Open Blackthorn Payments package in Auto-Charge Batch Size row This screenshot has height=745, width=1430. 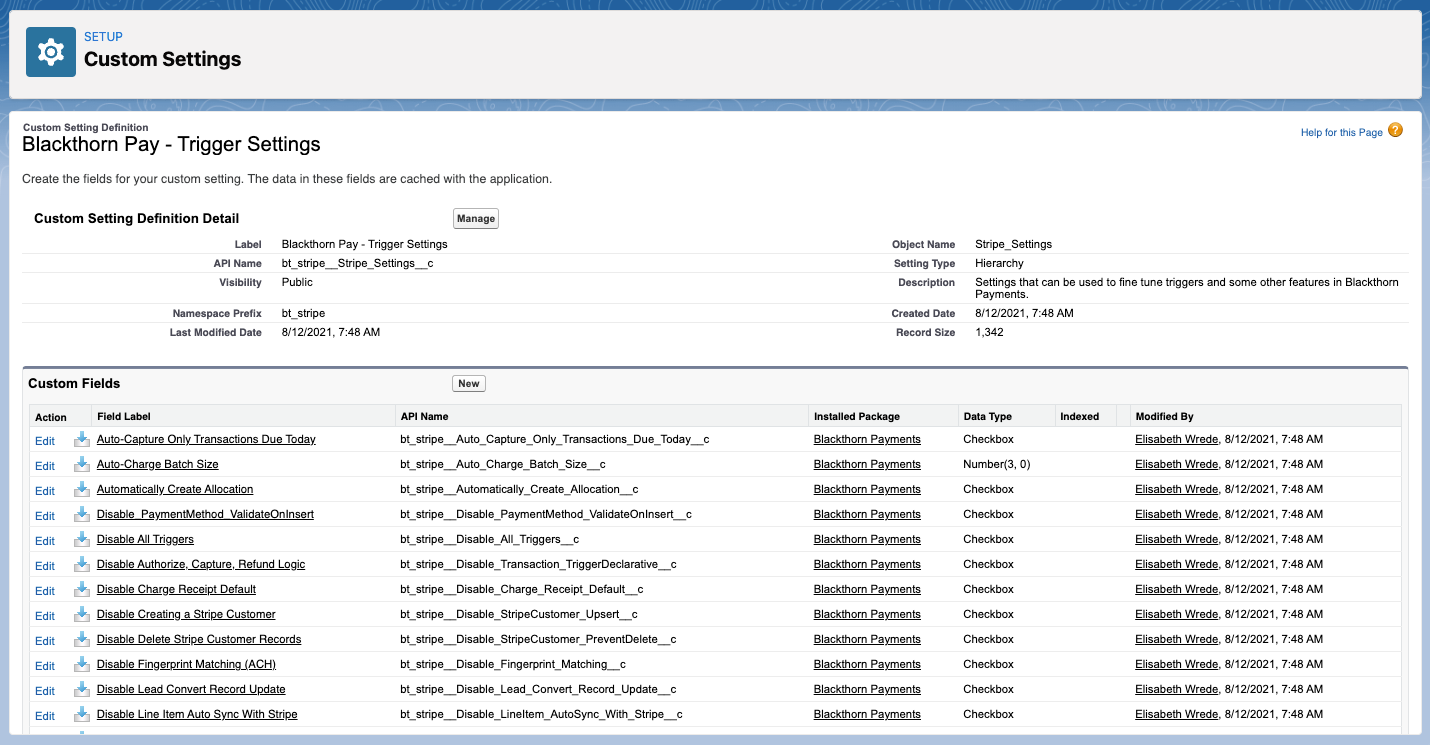(867, 464)
